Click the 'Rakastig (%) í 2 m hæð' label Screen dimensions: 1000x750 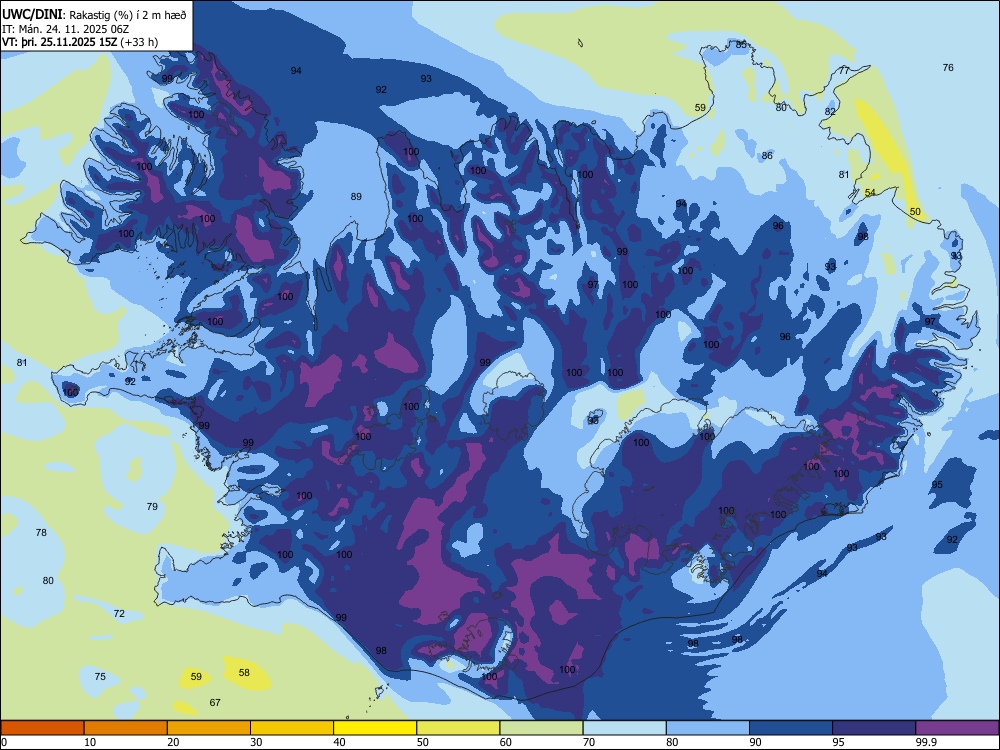pos(128,15)
